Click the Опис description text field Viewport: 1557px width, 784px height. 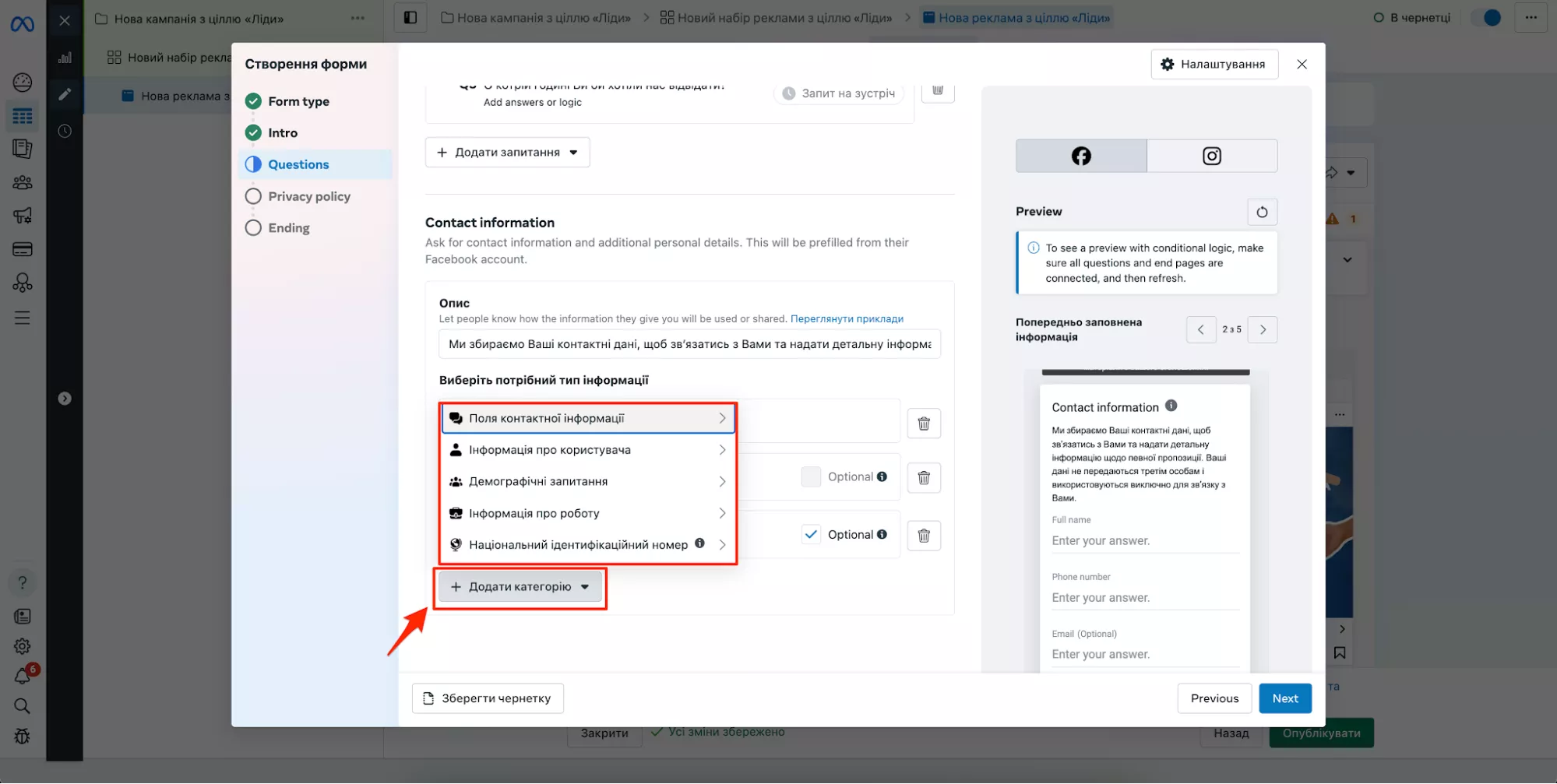pyautogui.click(x=689, y=344)
